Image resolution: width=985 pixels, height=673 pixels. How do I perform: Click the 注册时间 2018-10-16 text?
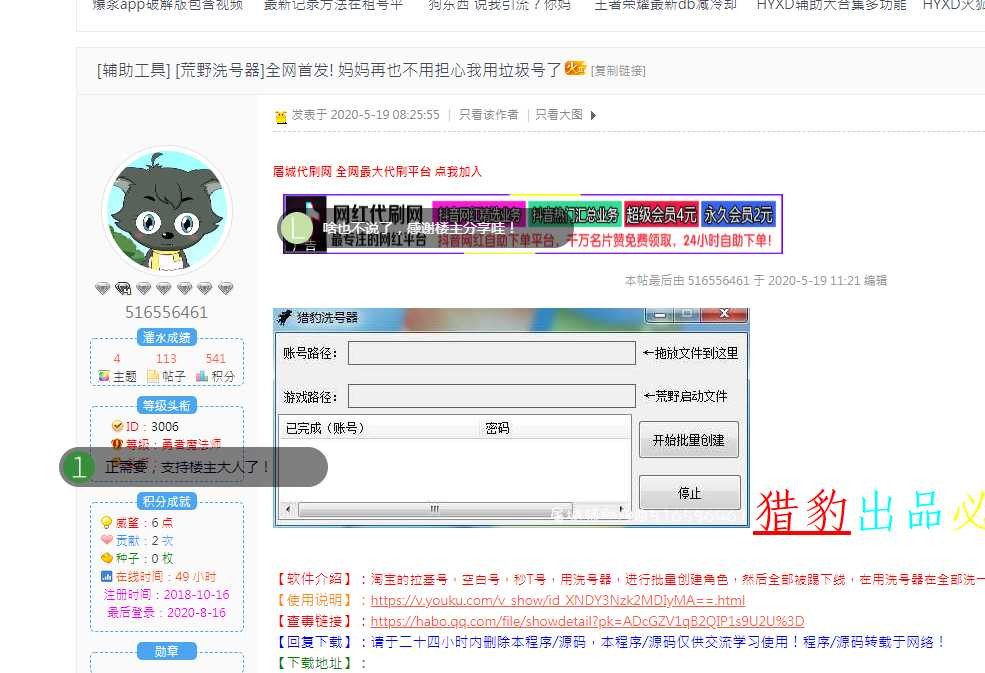[166, 594]
